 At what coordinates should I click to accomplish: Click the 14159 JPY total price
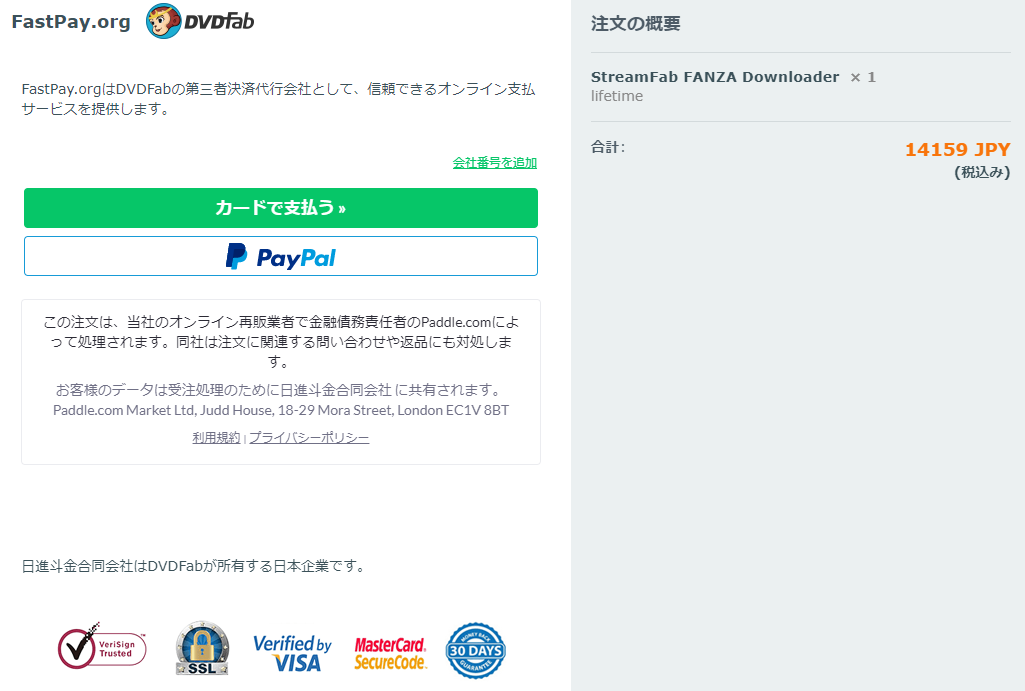(x=958, y=150)
